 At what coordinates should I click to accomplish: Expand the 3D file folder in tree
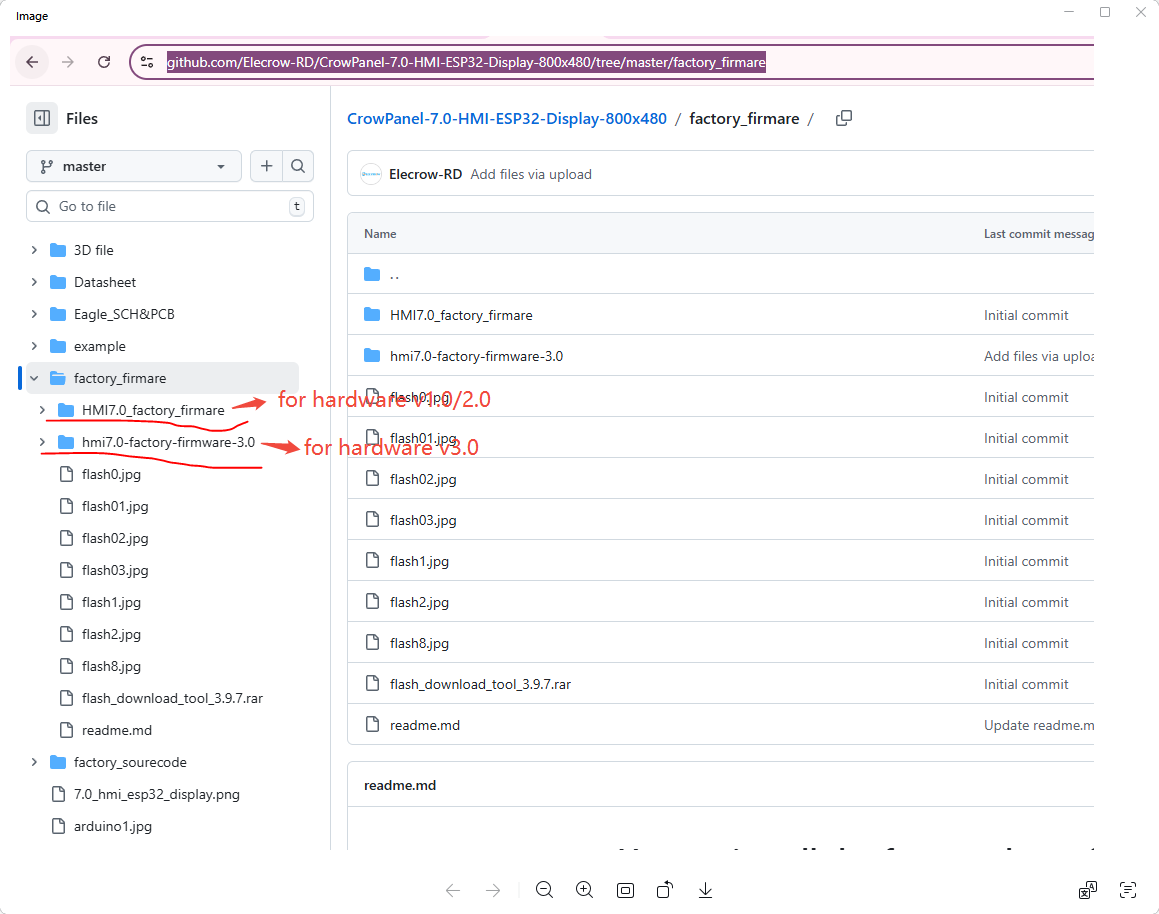(x=35, y=250)
